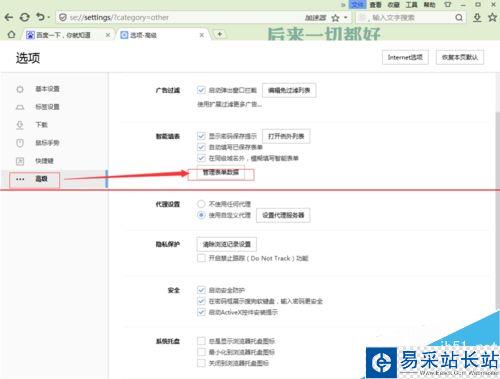Toggle the ActiveX install prompt checkbox
Screen dimensions: 500x379
pos(201,312)
